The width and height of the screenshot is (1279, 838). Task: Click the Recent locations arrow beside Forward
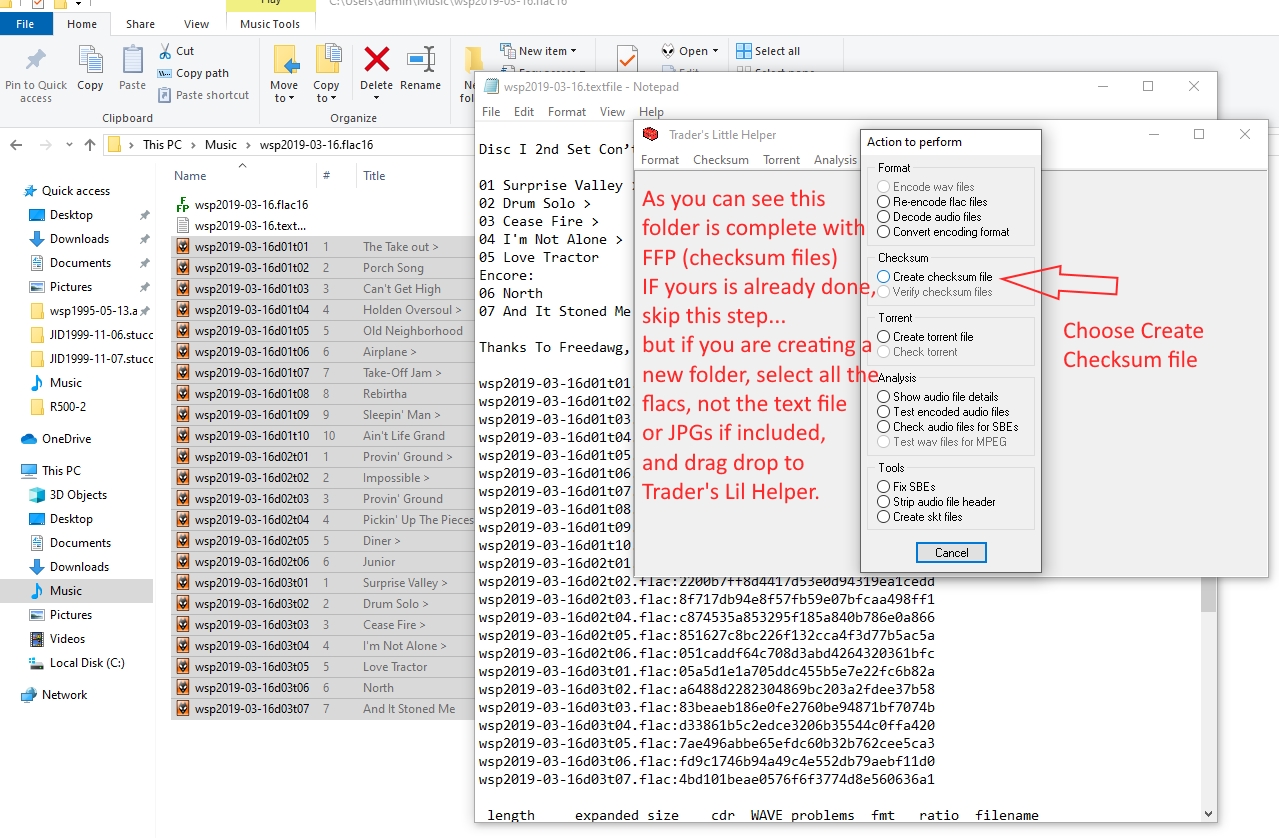tap(68, 145)
